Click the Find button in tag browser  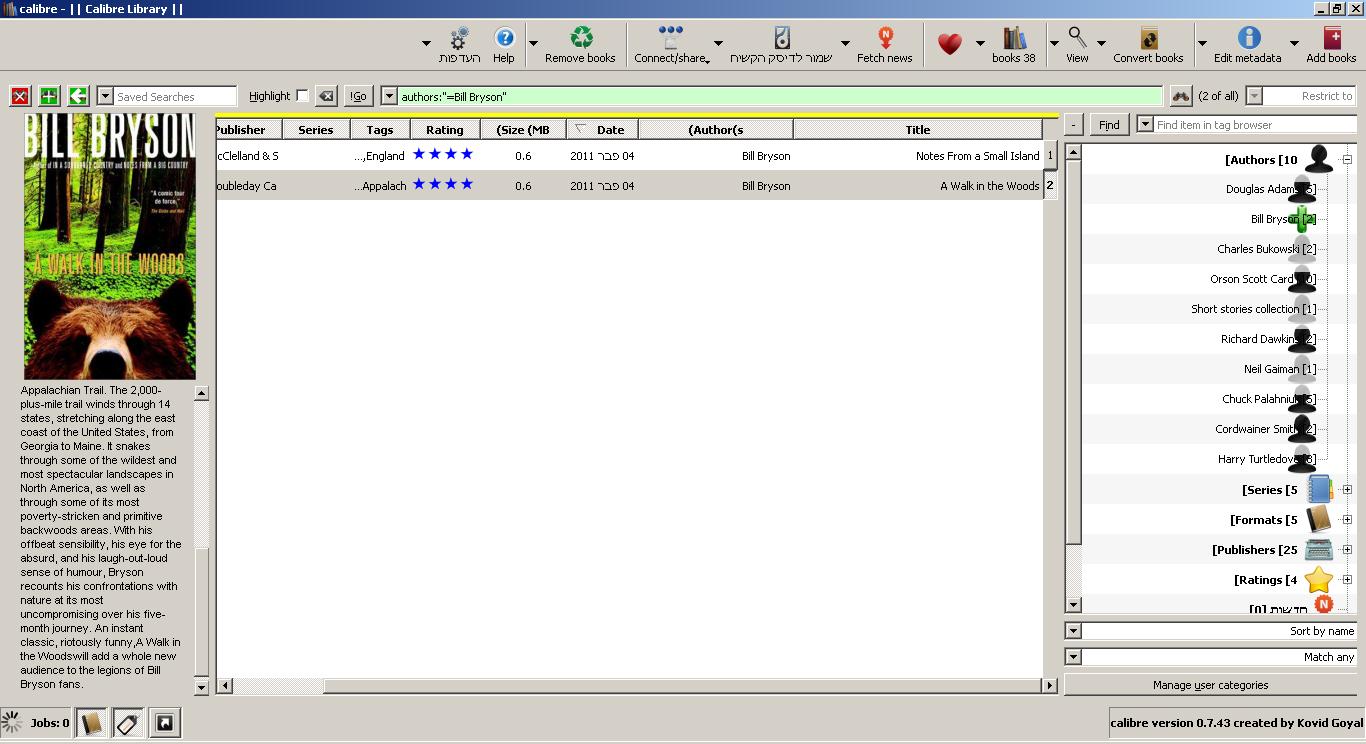1109,125
